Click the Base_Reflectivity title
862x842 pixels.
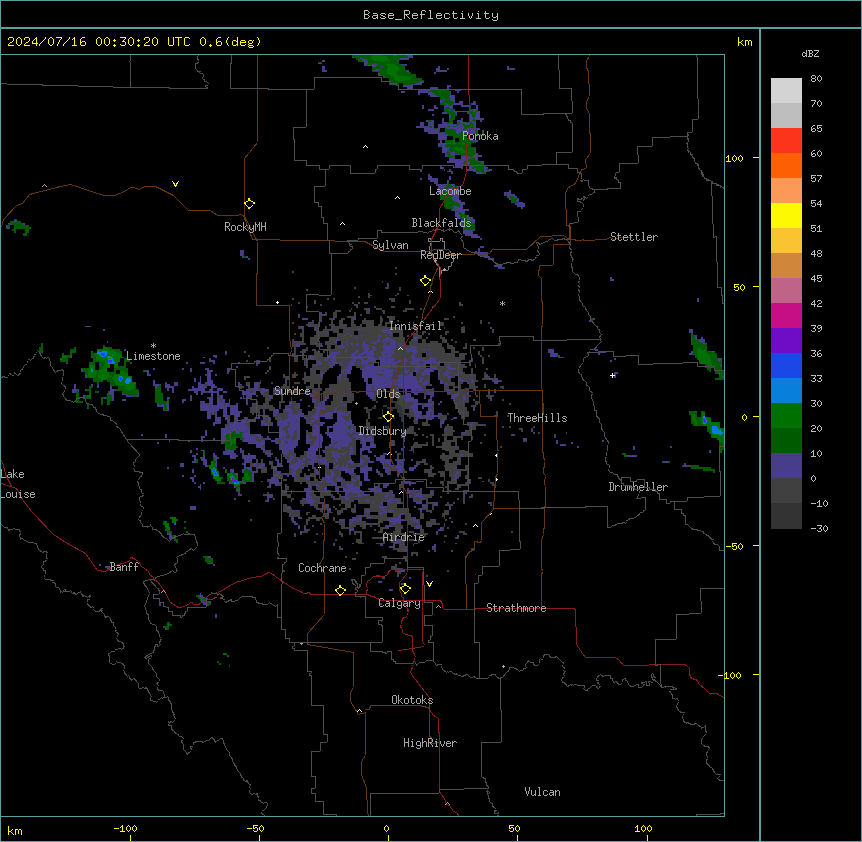[x=431, y=15]
